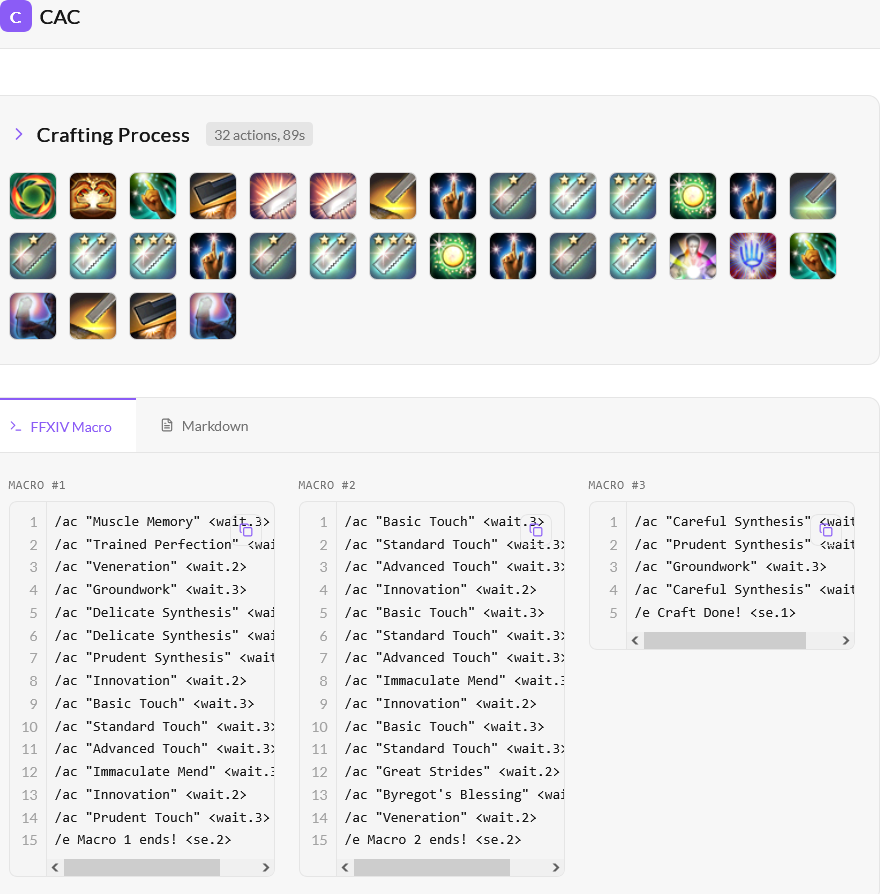Copy Macro #1 with its copy icon
Viewport: 880px width, 894px height.
click(246, 530)
